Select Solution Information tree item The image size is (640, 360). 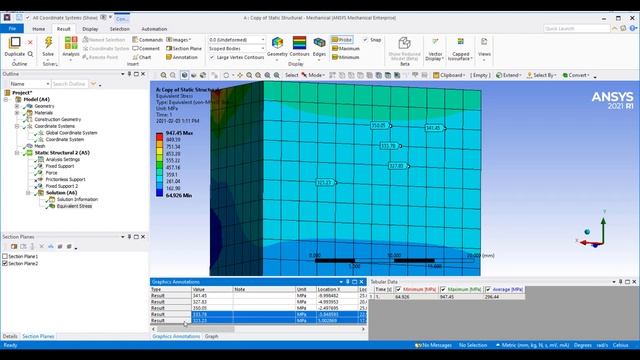pos(77,199)
